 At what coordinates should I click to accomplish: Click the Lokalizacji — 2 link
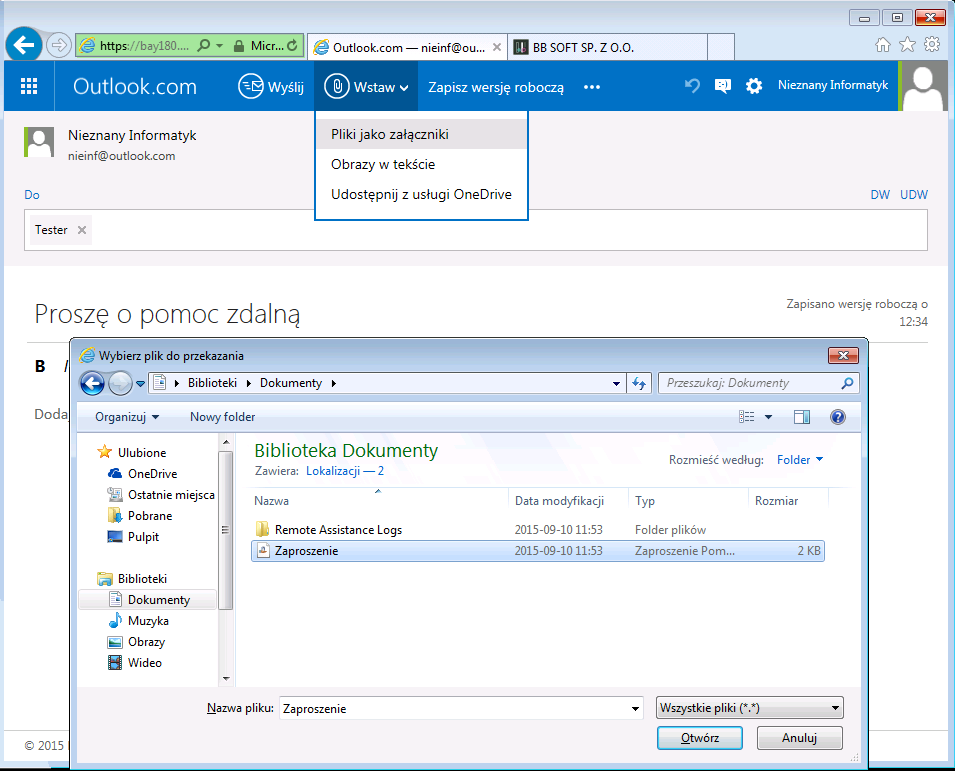[x=345, y=470]
